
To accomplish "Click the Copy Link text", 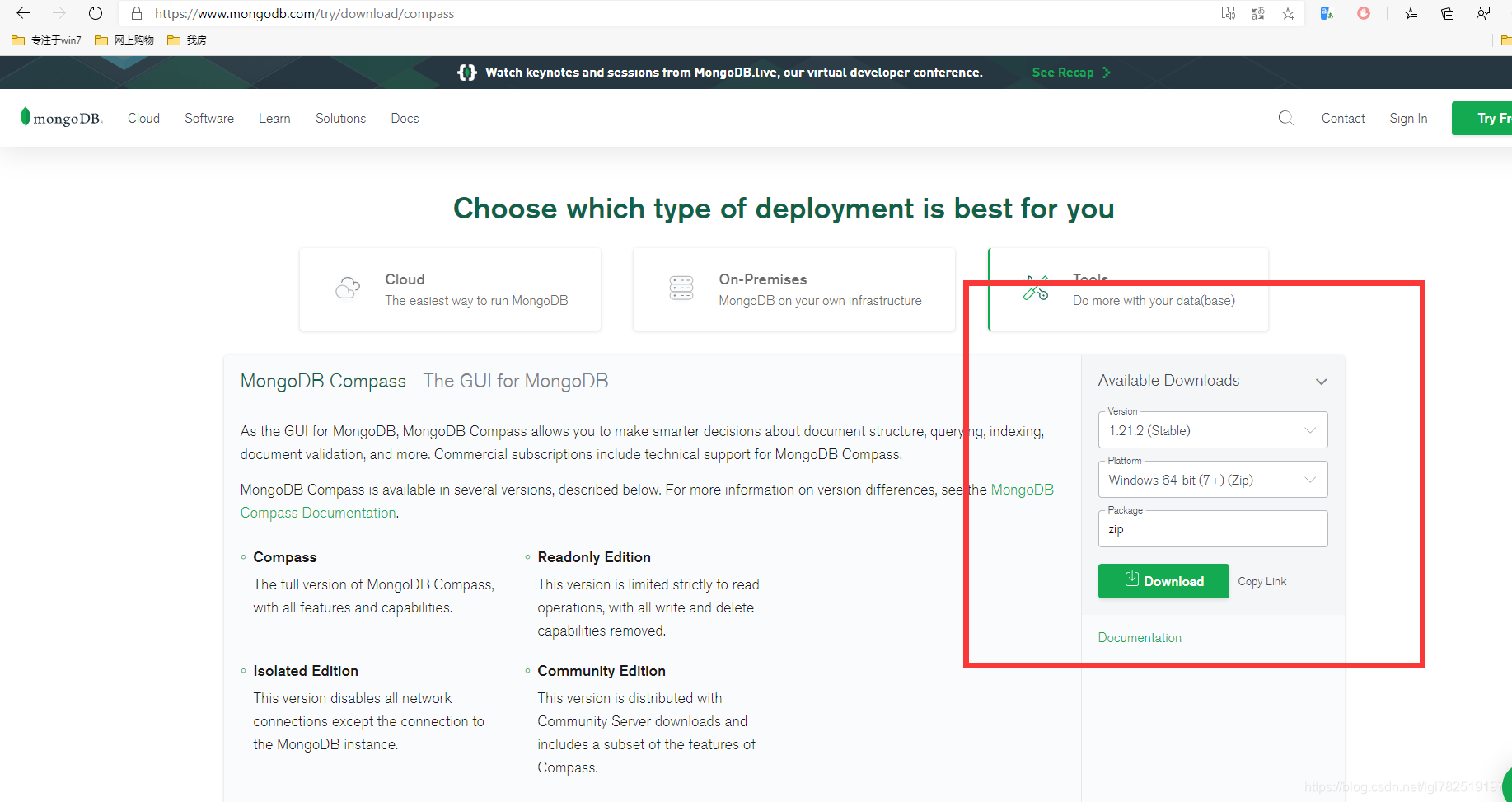I will 1262,581.
